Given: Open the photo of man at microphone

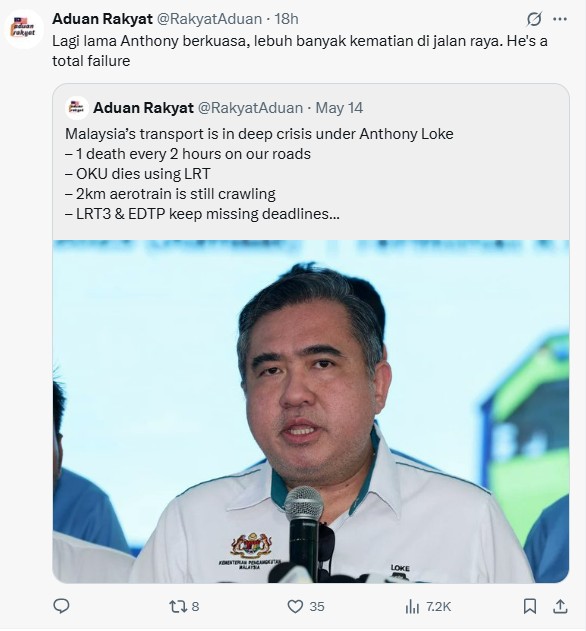Looking at the screenshot, I should [x=311, y=411].
